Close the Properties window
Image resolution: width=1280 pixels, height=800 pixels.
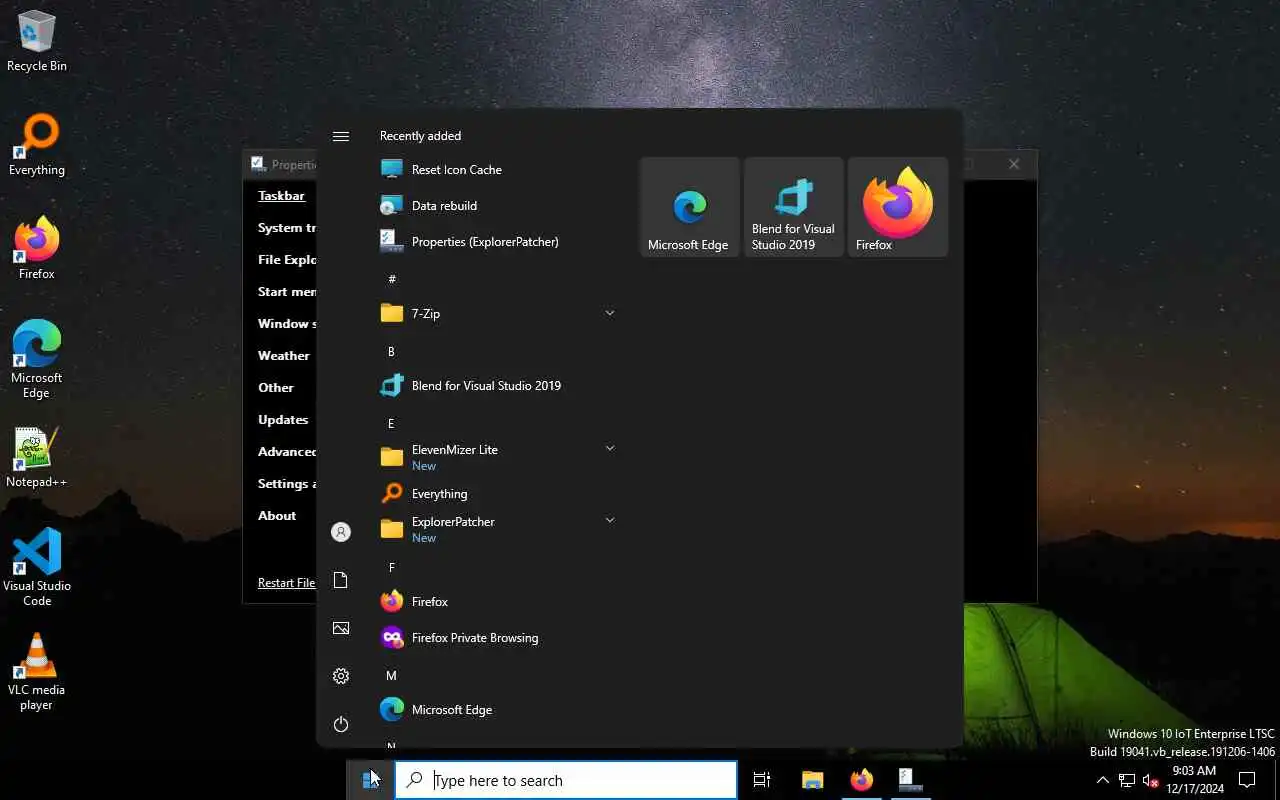(x=1014, y=164)
